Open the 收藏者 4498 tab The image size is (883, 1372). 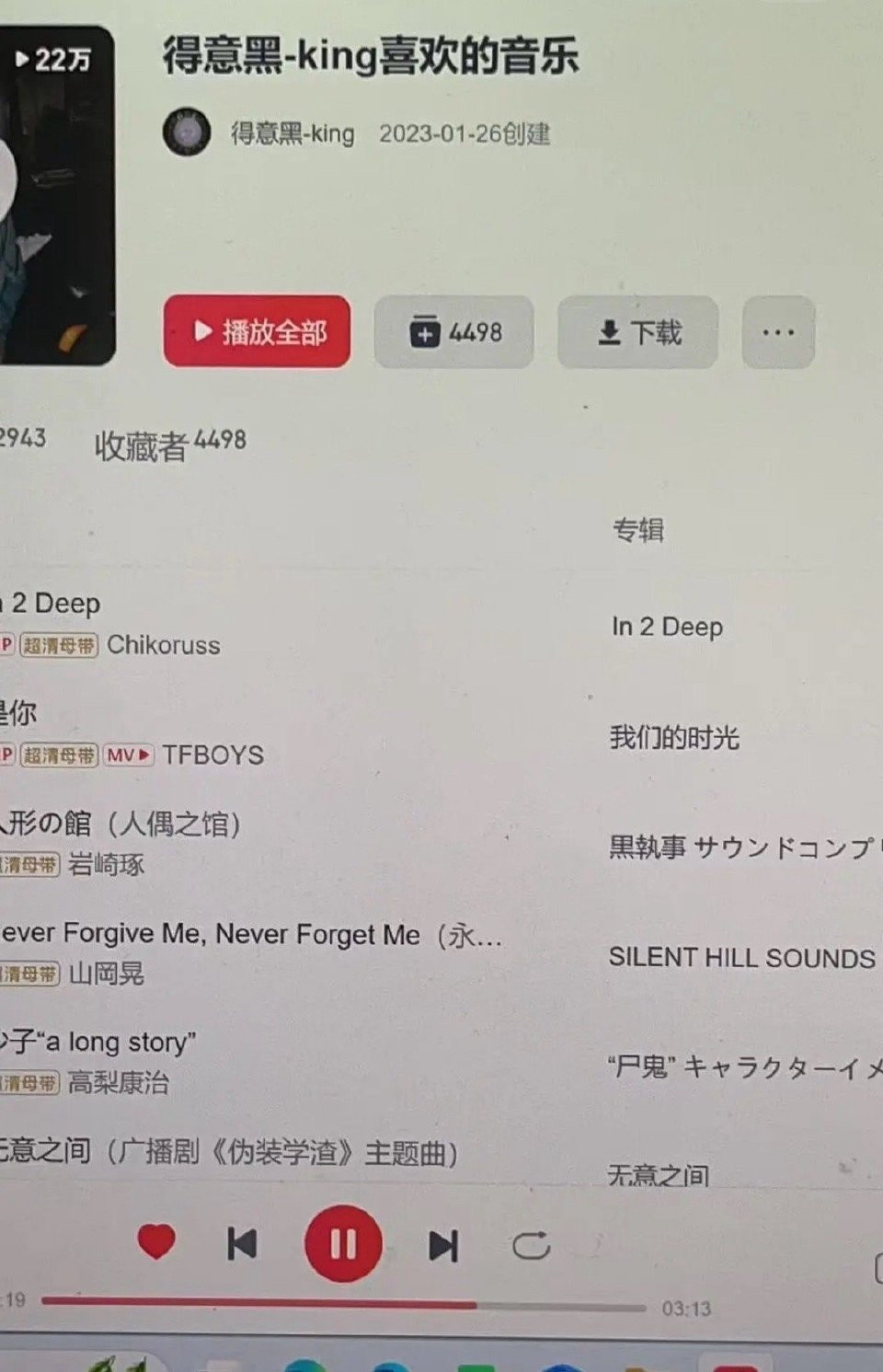(x=170, y=445)
